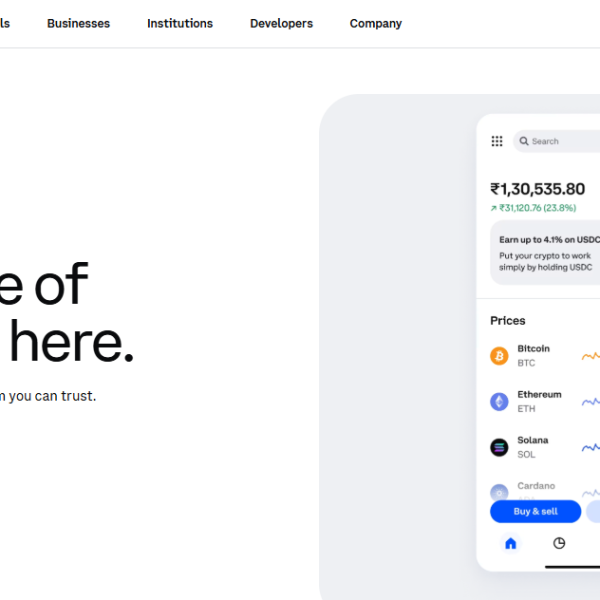The image size is (600, 600).
Task: Click the Bitcoin price sparkline chart
Action: pyautogui.click(x=591, y=356)
